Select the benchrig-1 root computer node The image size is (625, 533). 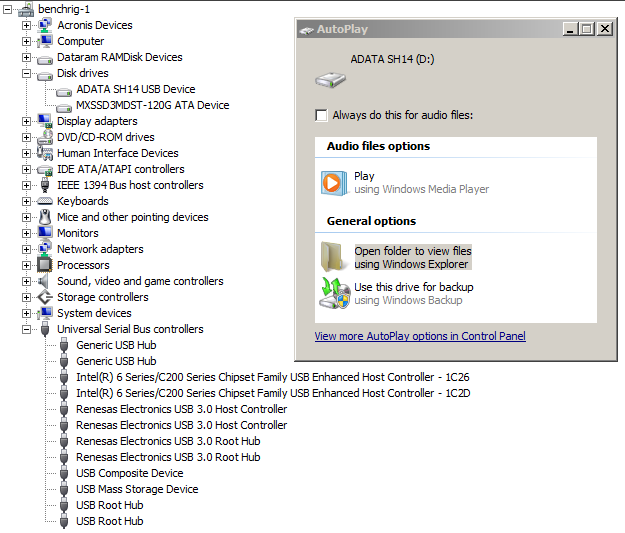click(x=62, y=9)
